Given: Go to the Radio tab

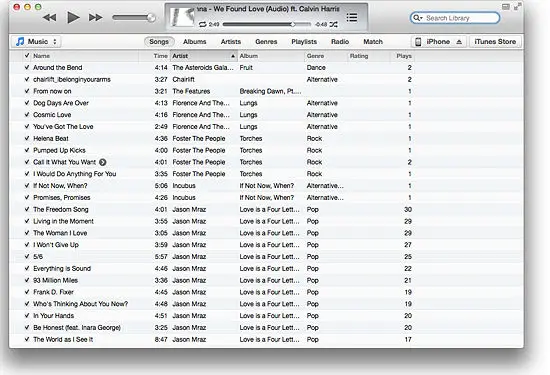Looking at the screenshot, I should click(340, 41).
